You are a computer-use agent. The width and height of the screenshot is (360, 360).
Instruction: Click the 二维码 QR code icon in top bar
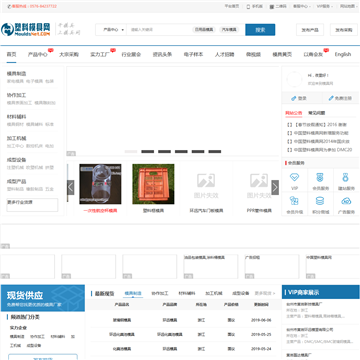272,6
